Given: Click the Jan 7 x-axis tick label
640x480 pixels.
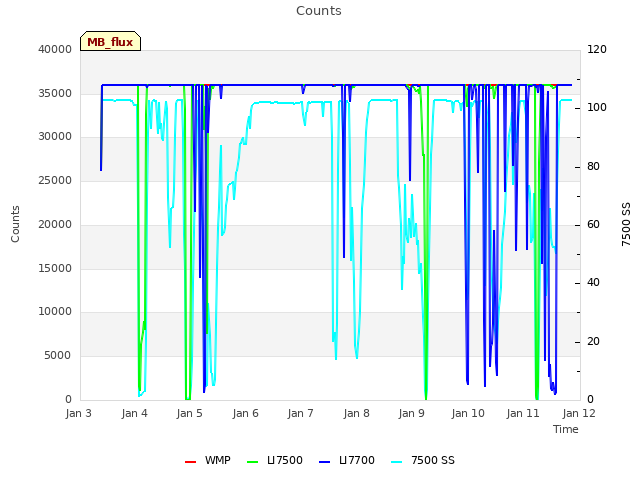Looking at the screenshot, I should point(300,413).
